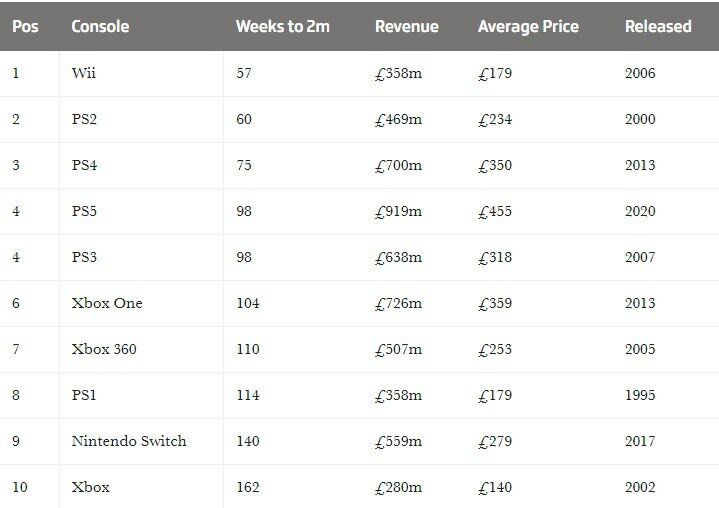This screenshot has width=719, height=508.
Task: Click the Pos column header
Action: pyautogui.click(x=25, y=27)
